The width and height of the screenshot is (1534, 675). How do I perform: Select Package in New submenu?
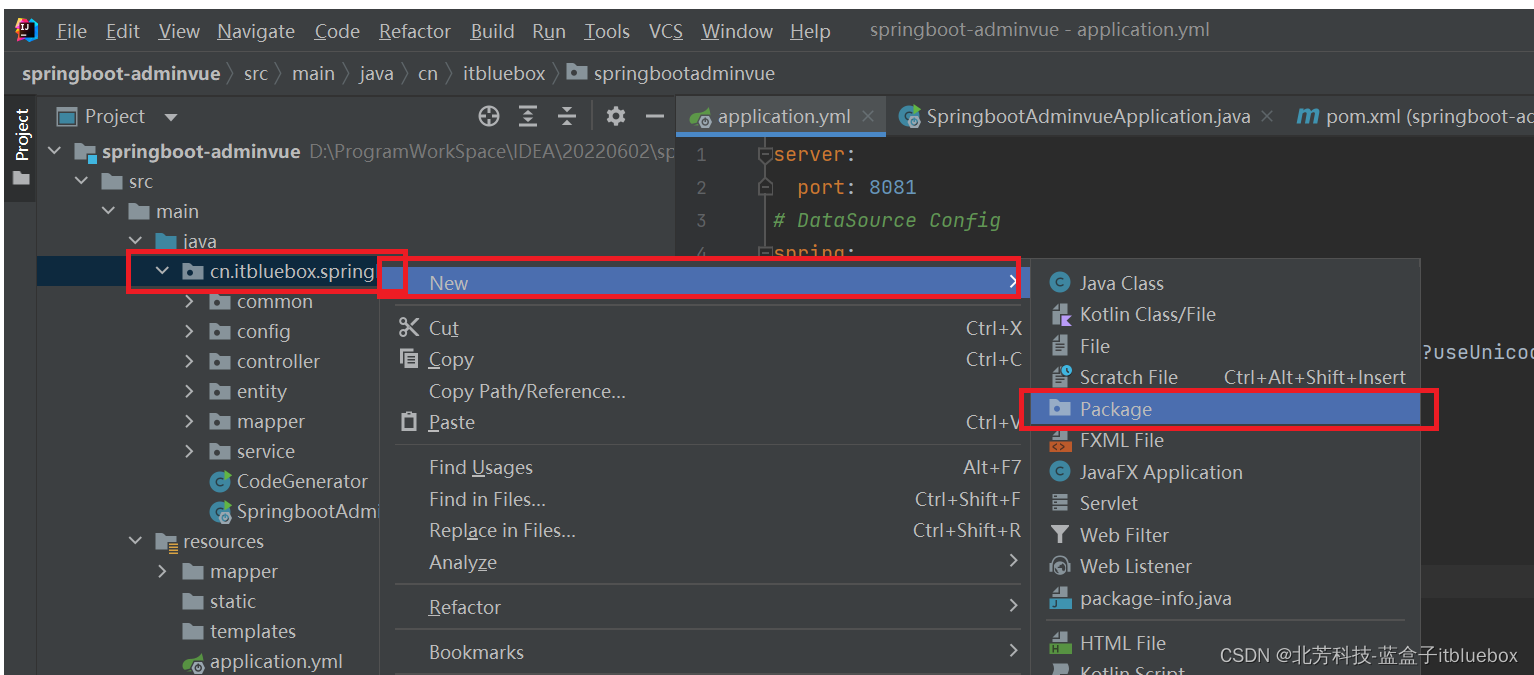[1225, 409]
